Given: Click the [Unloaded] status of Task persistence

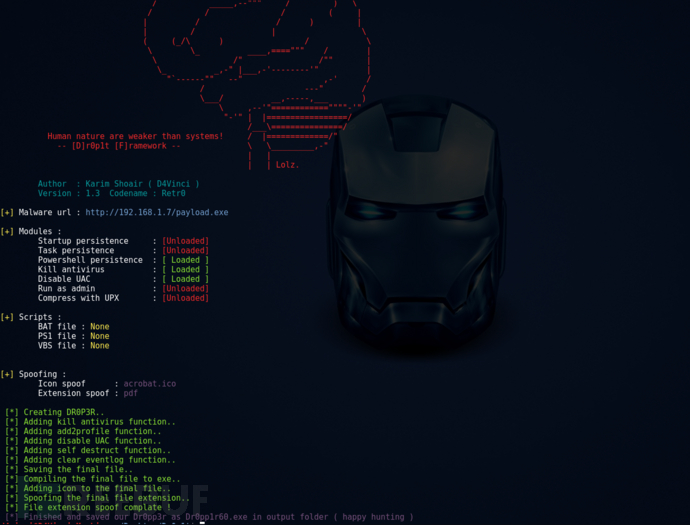Looking at the screenshot, I should [185, 250].
